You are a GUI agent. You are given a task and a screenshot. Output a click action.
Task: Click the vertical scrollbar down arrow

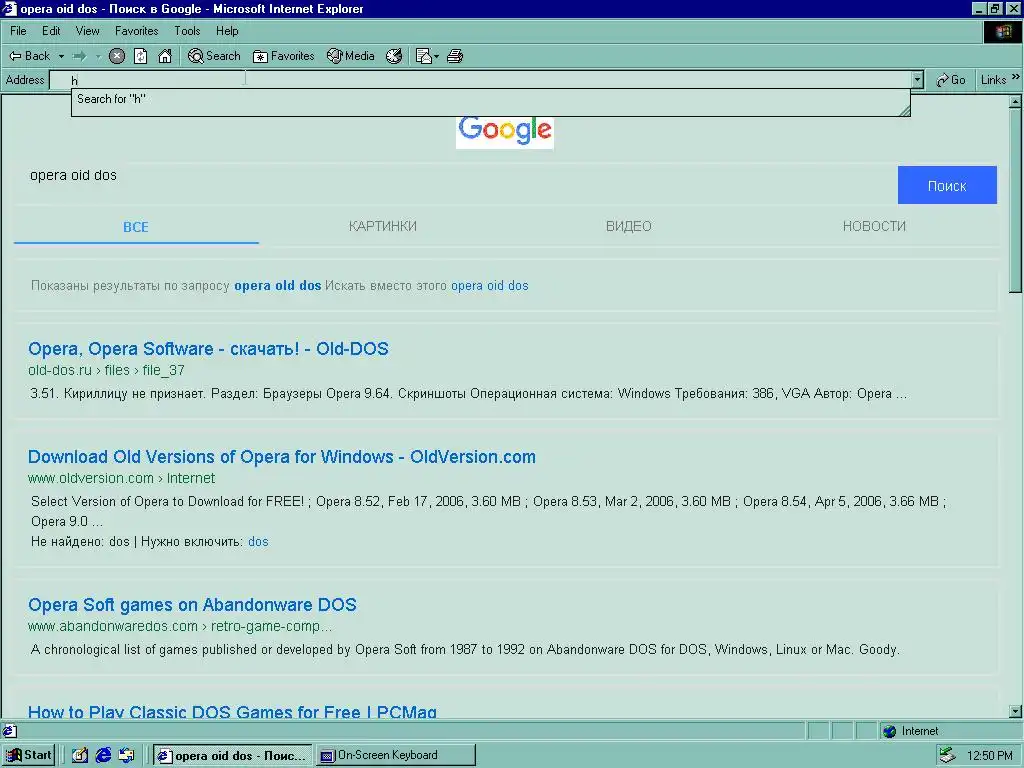point(1015,711)
